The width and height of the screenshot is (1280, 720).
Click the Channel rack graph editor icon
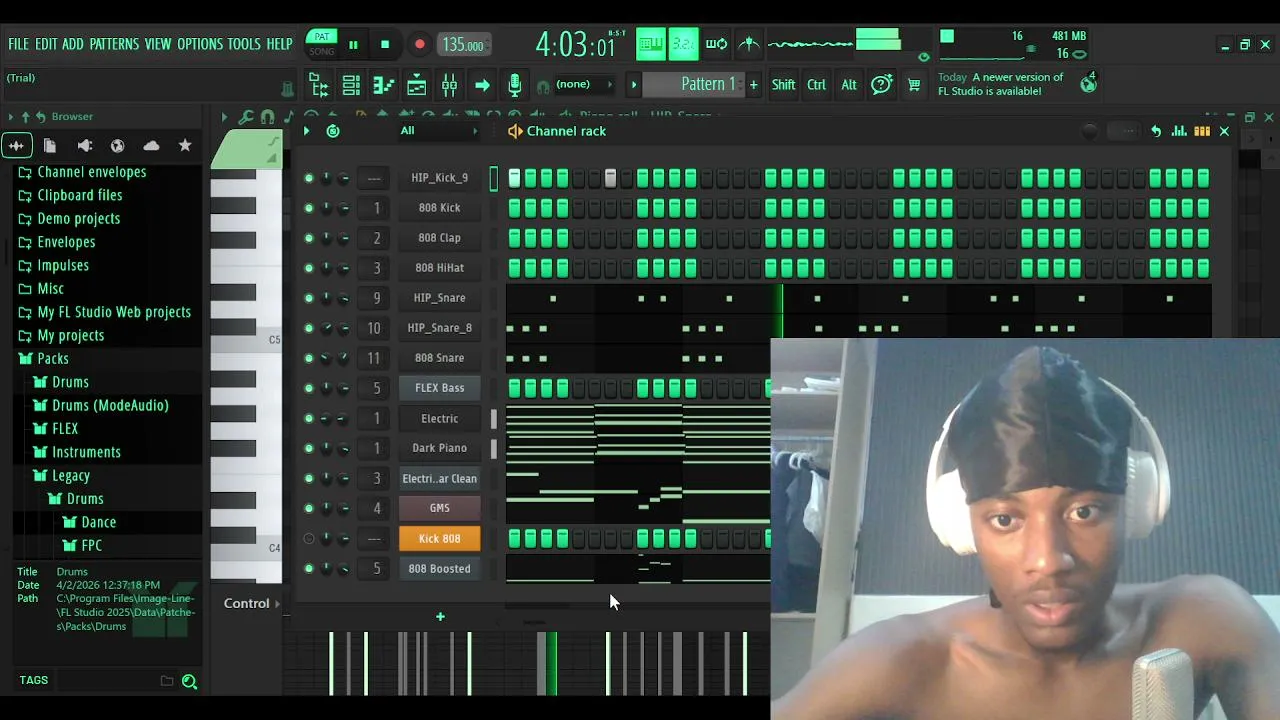[1179, 131]
